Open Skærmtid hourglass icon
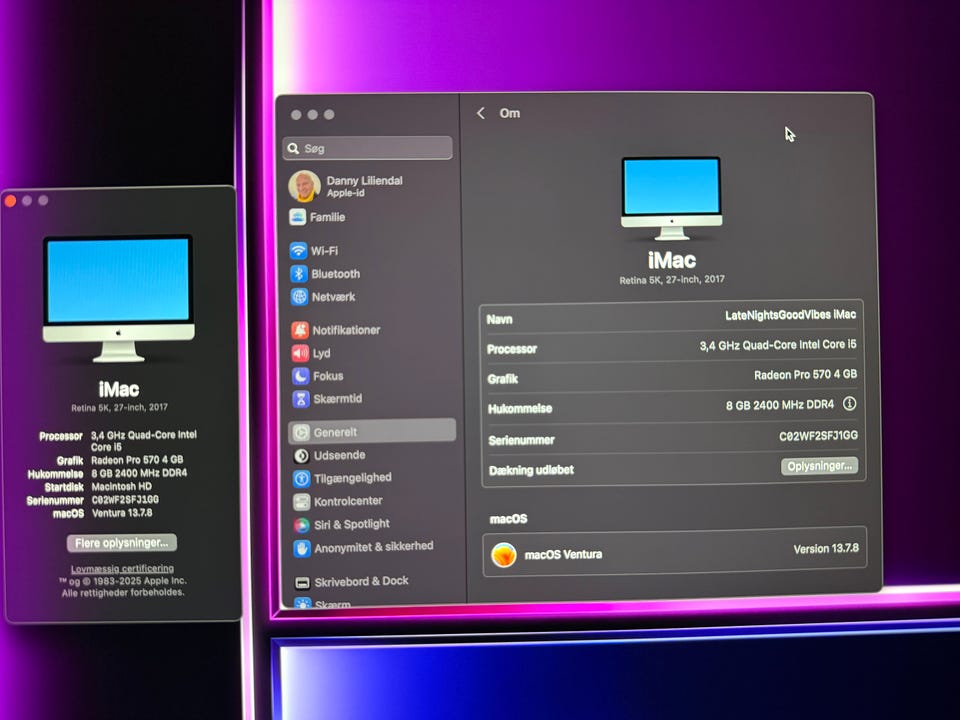 [301, 399]
